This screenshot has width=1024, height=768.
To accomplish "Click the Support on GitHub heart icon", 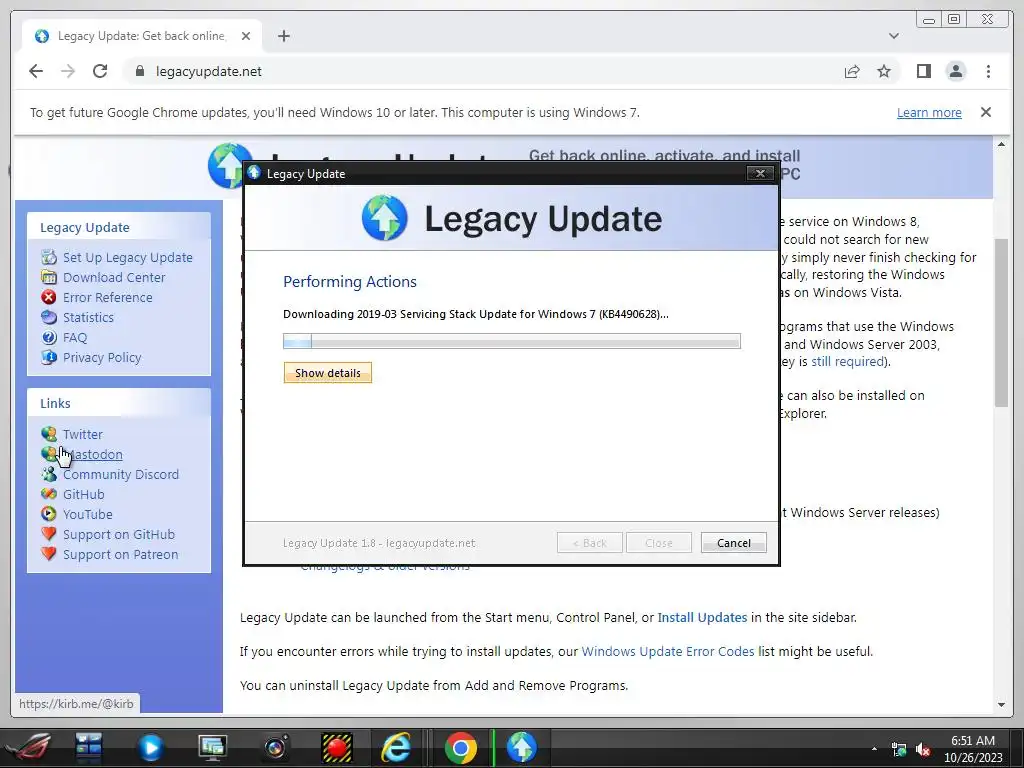I will pos(49,534).
